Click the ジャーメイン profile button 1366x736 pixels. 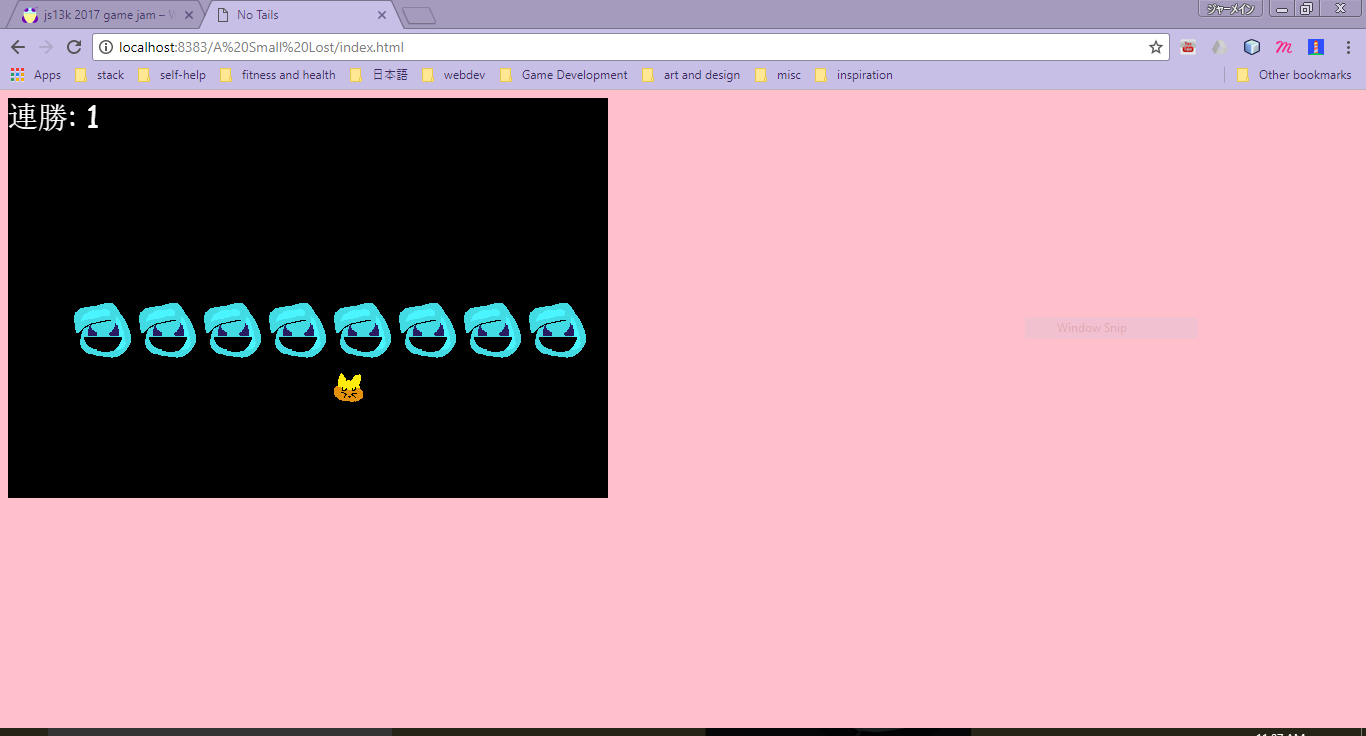[x=1230, y=9]
